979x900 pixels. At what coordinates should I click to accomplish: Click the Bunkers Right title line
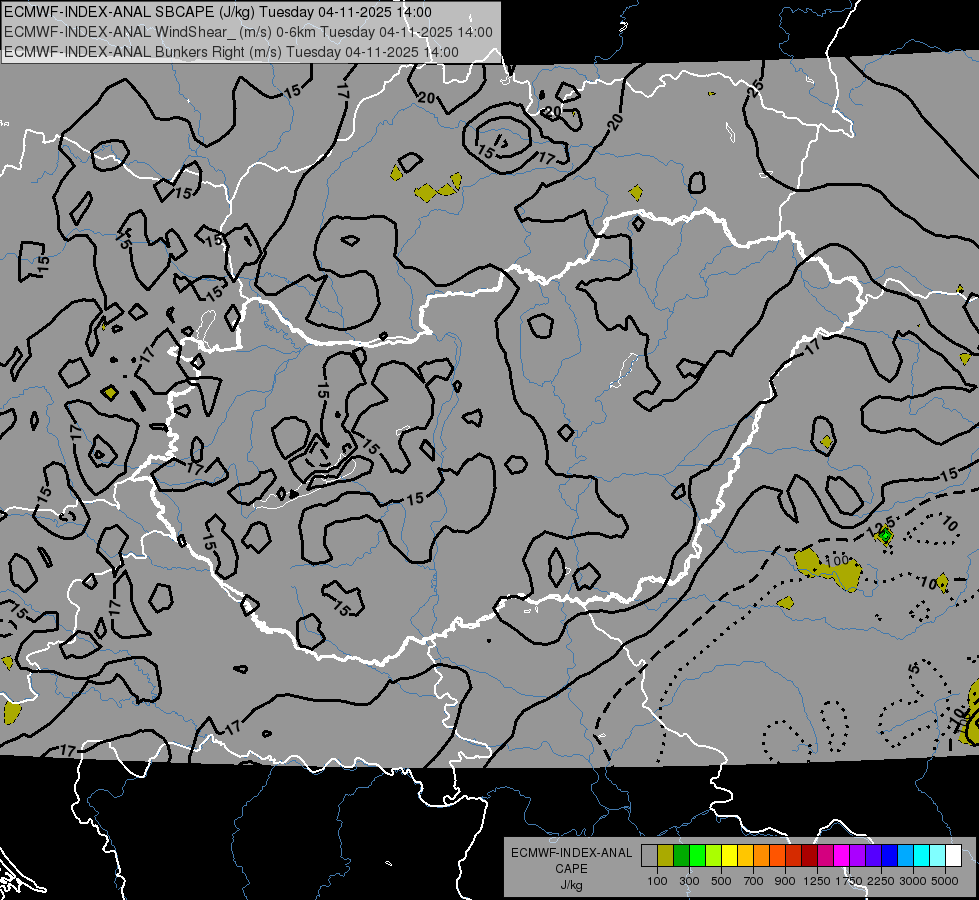tap(231, 52)
